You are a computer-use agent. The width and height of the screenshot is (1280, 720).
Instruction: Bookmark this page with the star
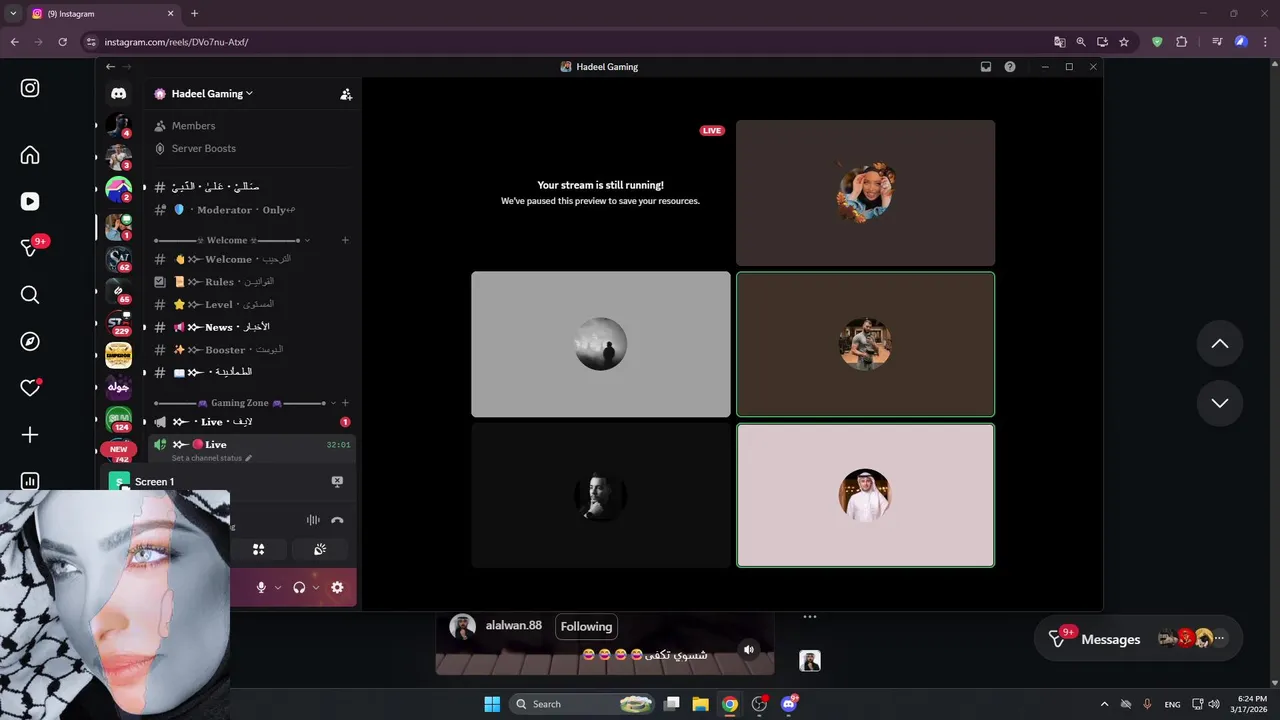1124,42
